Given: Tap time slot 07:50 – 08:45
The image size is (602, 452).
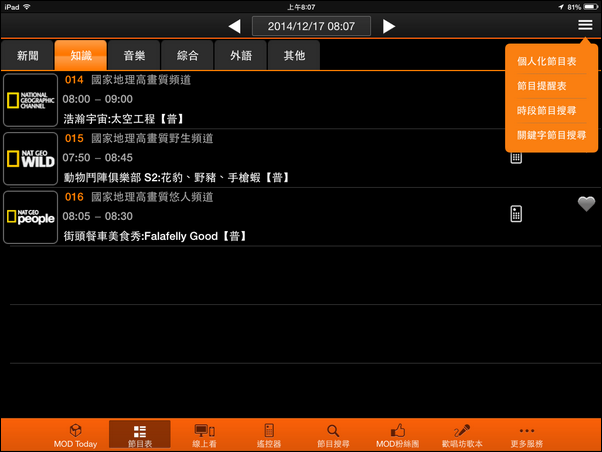Looking at the screenshot, I should pyautogui.click(x=98, y=157).
